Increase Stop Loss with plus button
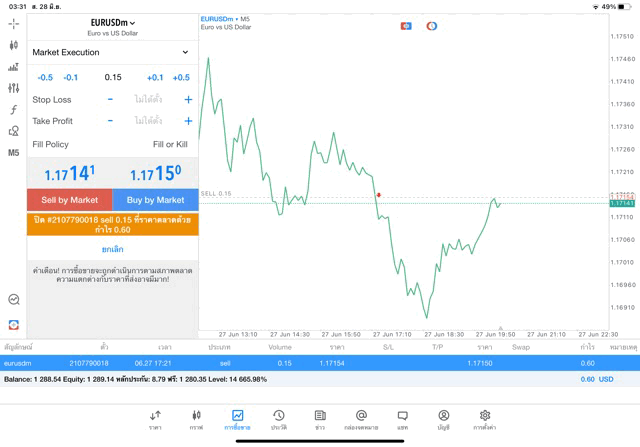The width and height of the screenshot is (640, 447). pyautogui.click(x=188, y=100)
